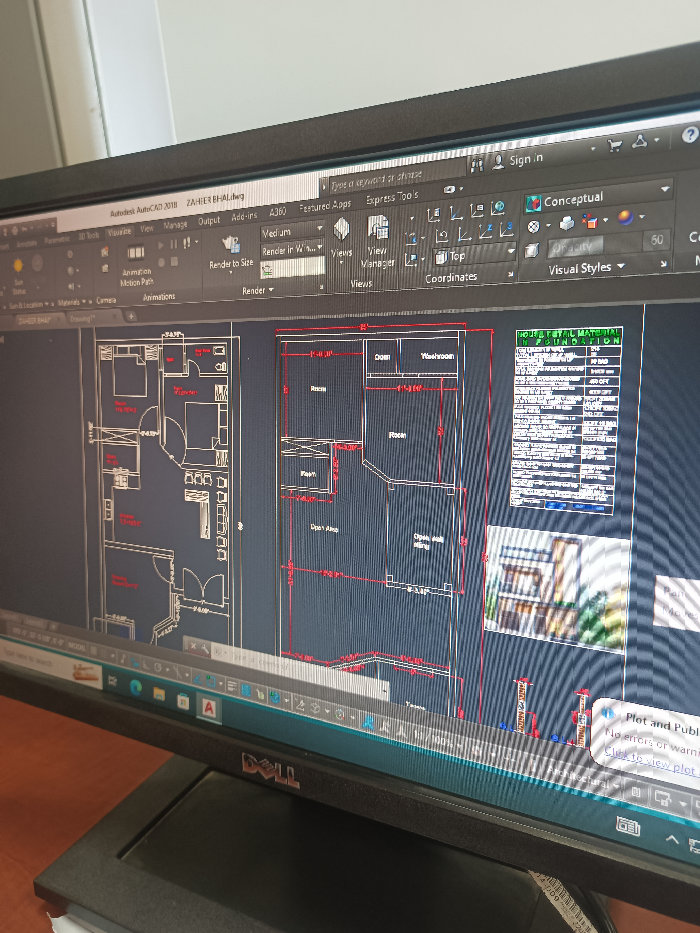
Task: Click the Windows taskbar search box
Action: (x=50, y=663)
